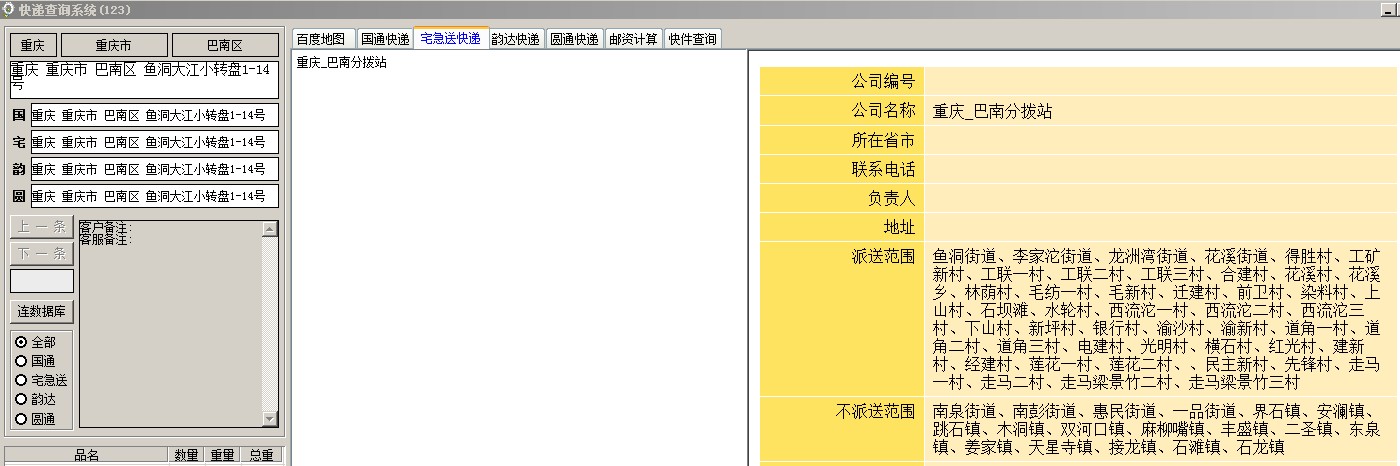Click the 宅 address input field

click(x=154, y=142)
